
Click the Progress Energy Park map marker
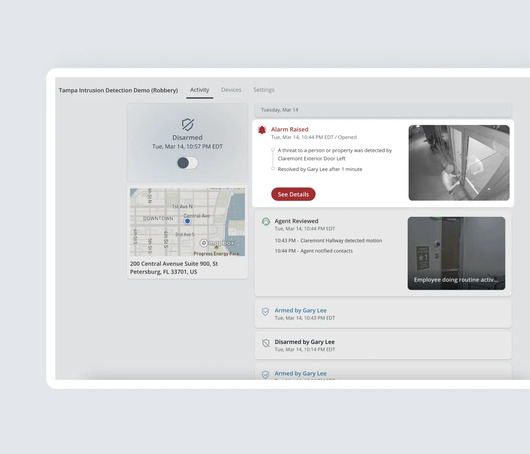tap(216, 248)
